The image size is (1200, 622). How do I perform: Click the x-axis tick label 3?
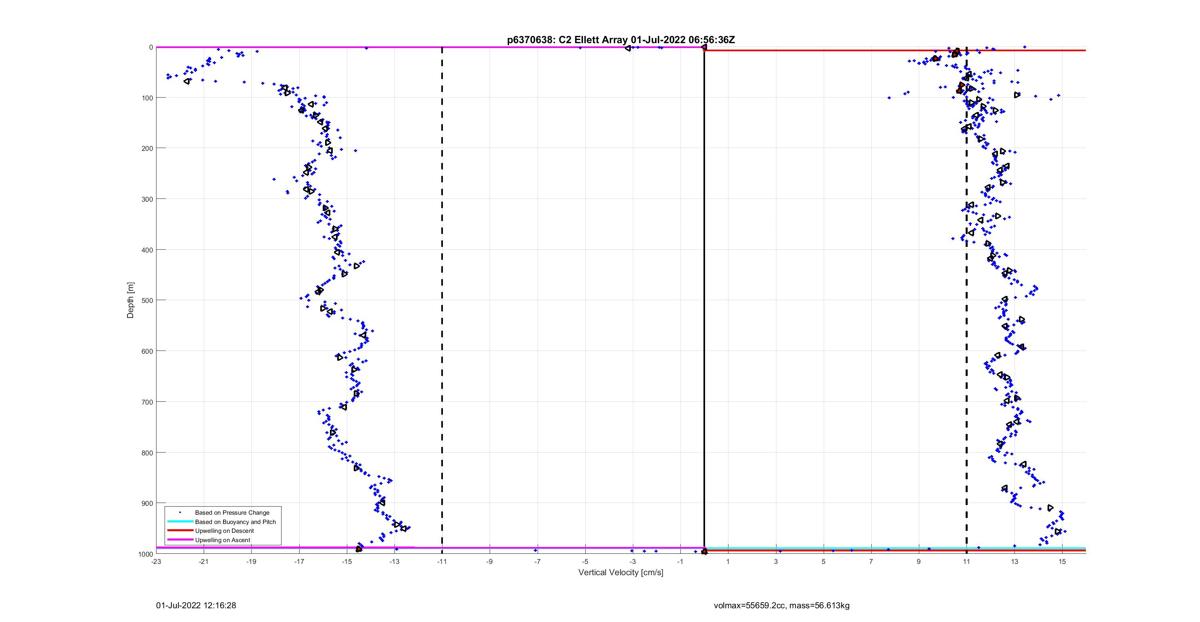point(776,561)
